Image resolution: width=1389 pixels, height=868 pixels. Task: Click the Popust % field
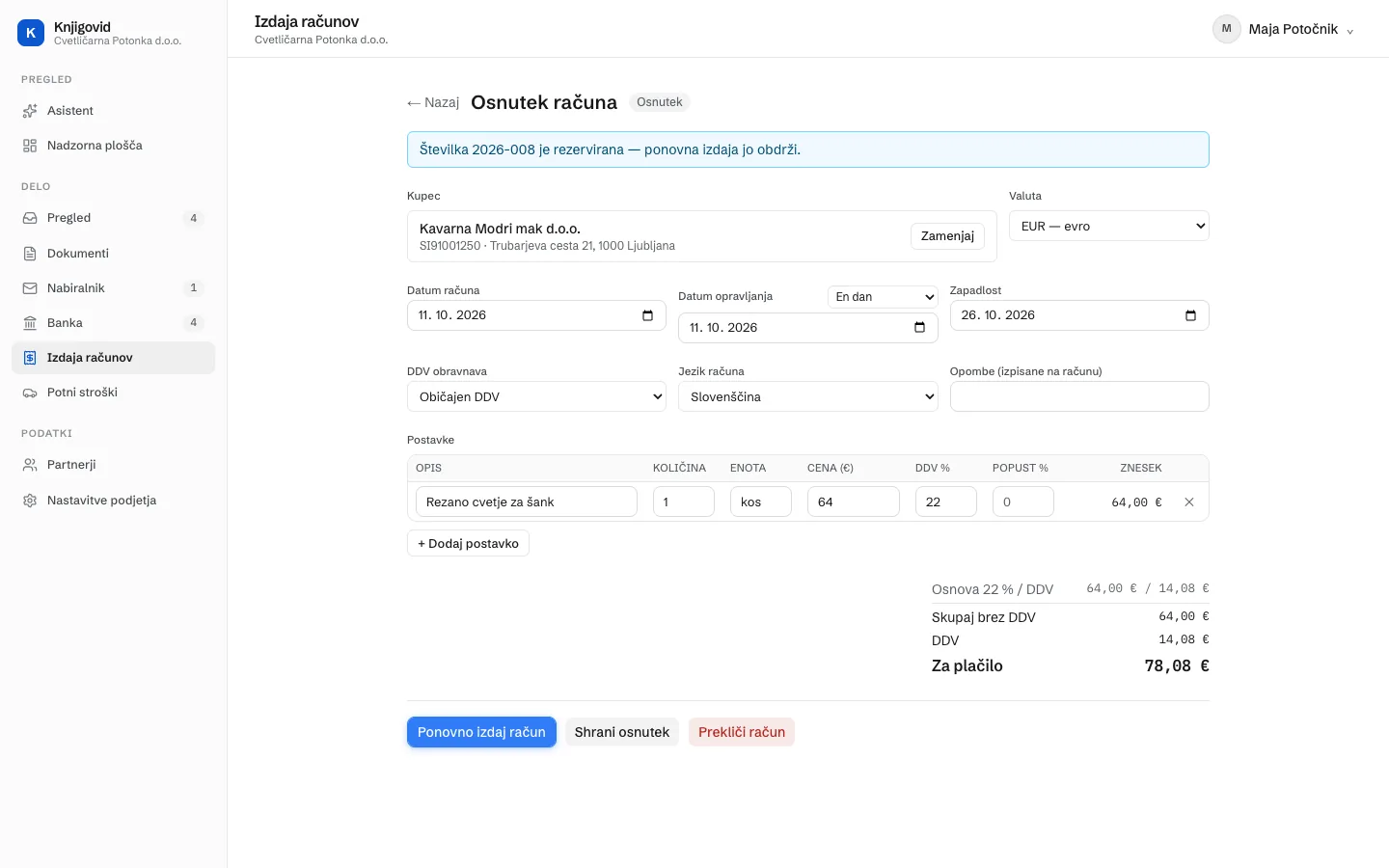[1023, 502]
